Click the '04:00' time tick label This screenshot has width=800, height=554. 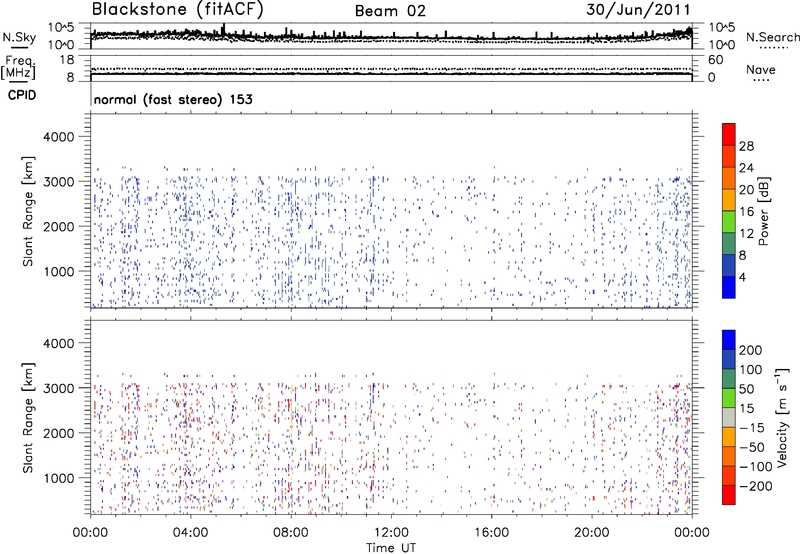pyautogui.click(x=190, y=533)
